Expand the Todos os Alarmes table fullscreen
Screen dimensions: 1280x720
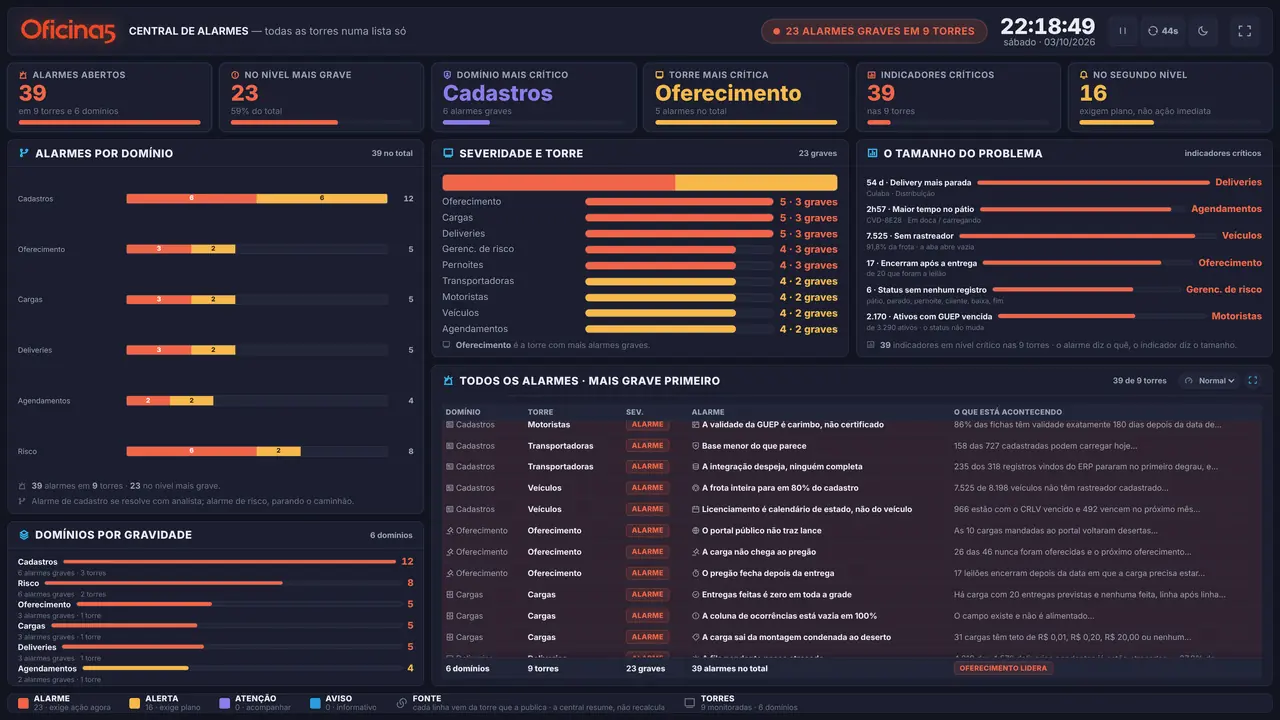(1253, 381)
